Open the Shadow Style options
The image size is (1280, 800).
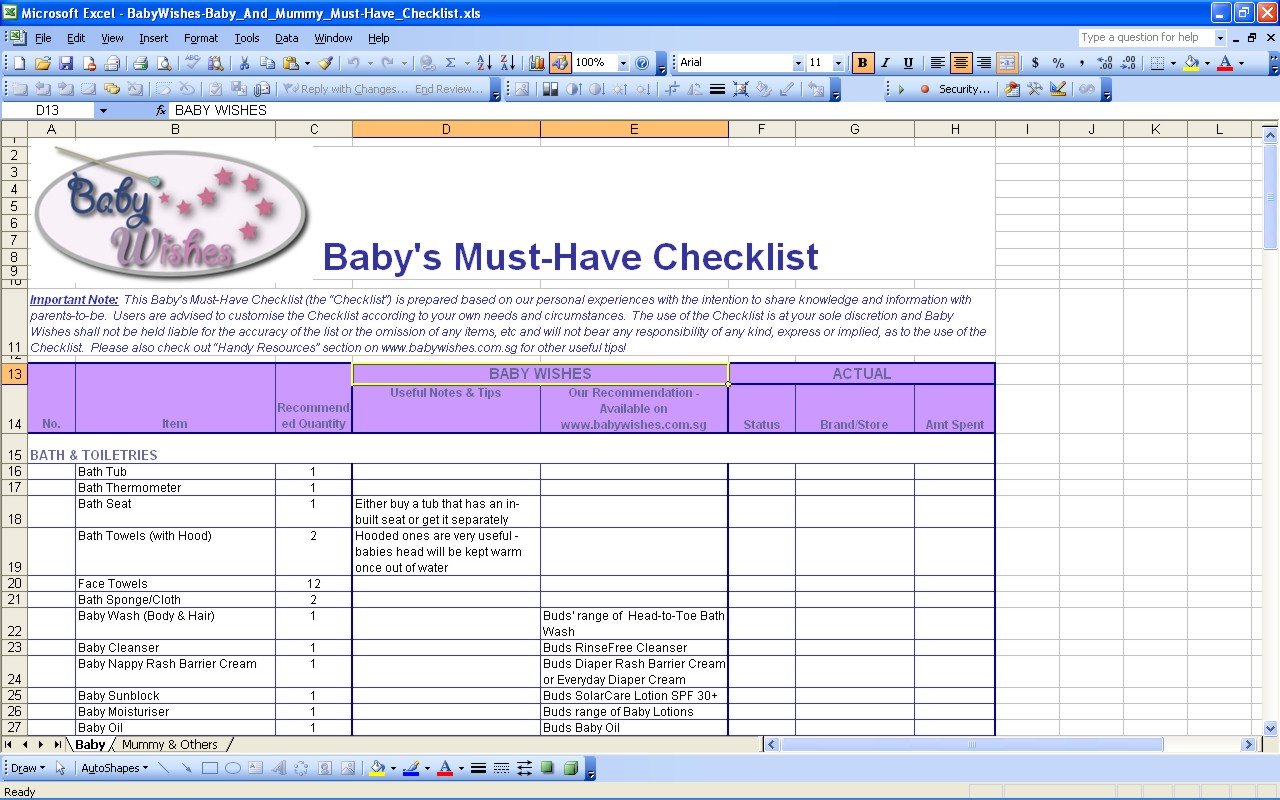point(547,769)
